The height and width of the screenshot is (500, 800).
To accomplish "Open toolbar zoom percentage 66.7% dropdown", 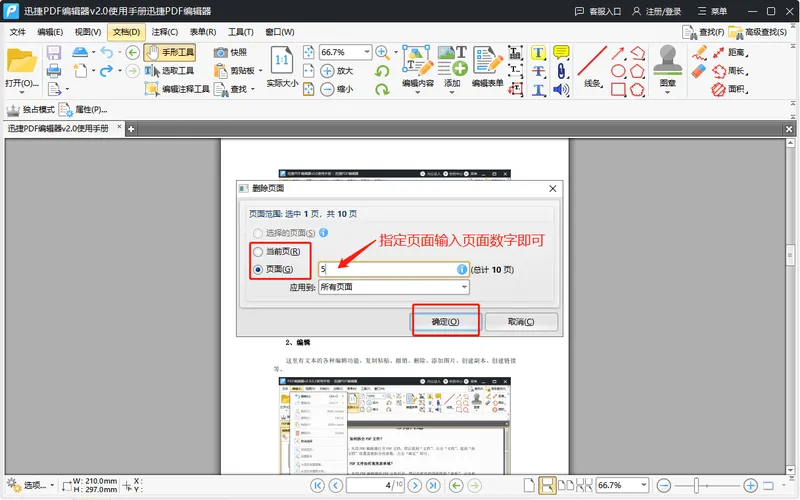I will pos(367,52).
